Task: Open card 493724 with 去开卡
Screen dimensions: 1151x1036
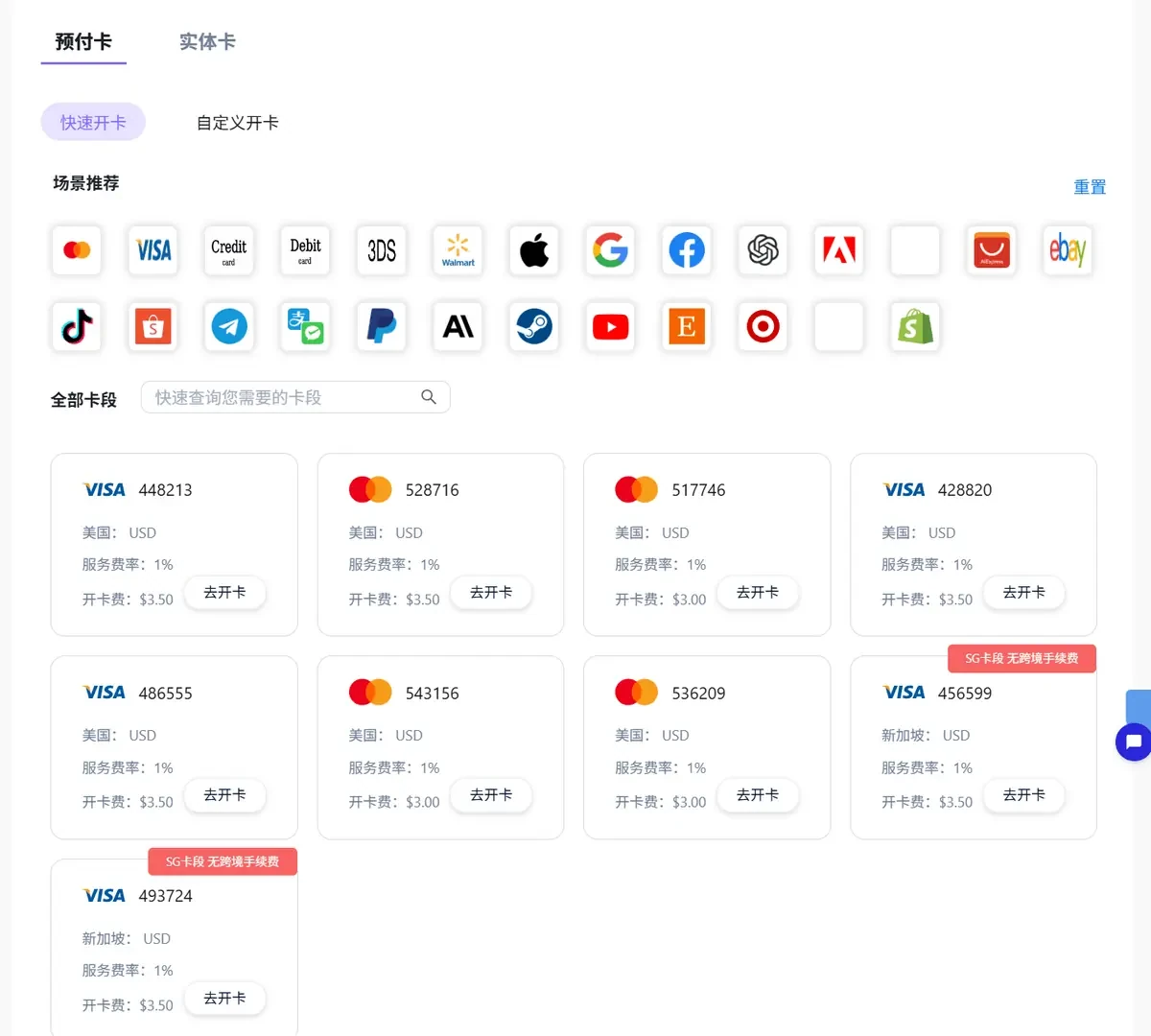Action: coord(224,999)
